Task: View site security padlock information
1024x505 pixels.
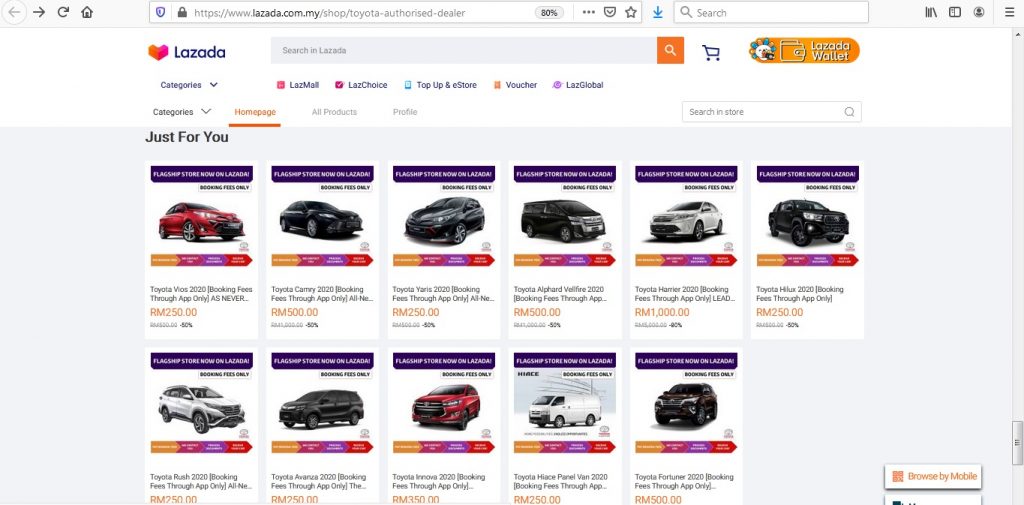Action: coord(182,12)
